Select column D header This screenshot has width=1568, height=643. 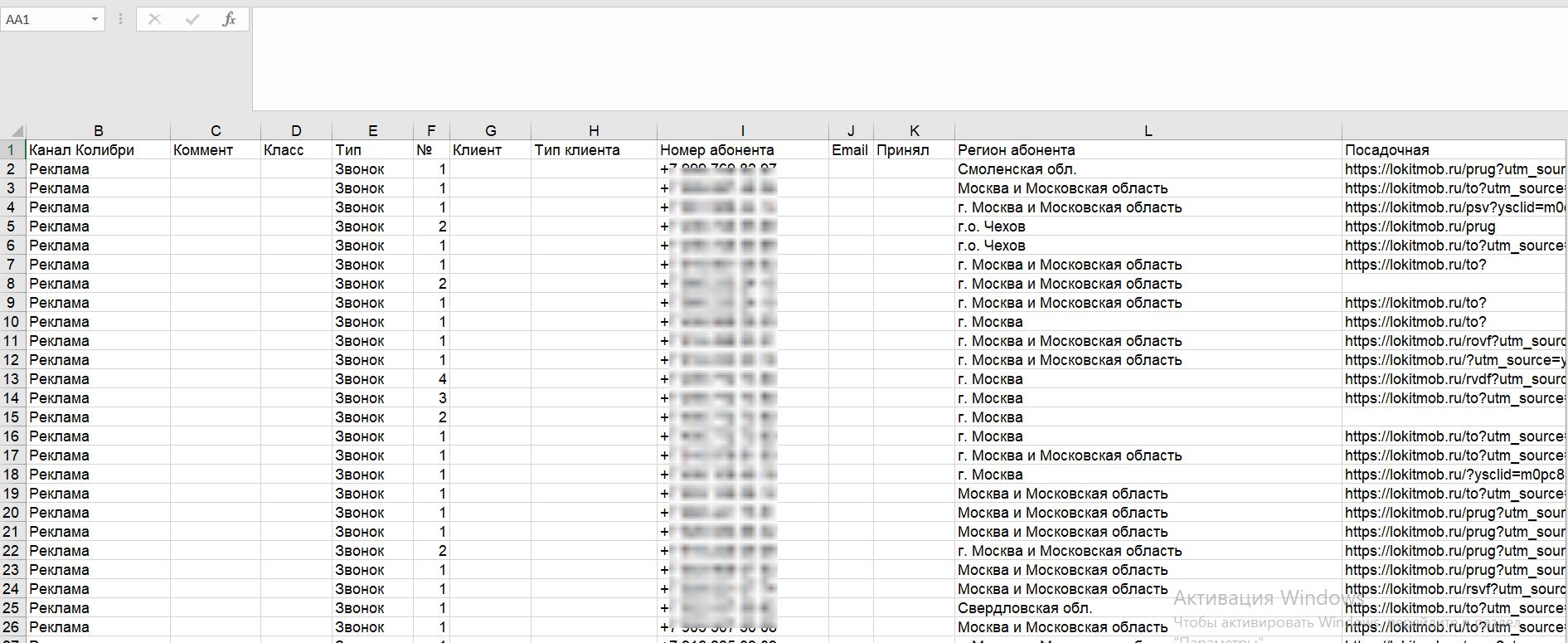click(x=296, y=131)
